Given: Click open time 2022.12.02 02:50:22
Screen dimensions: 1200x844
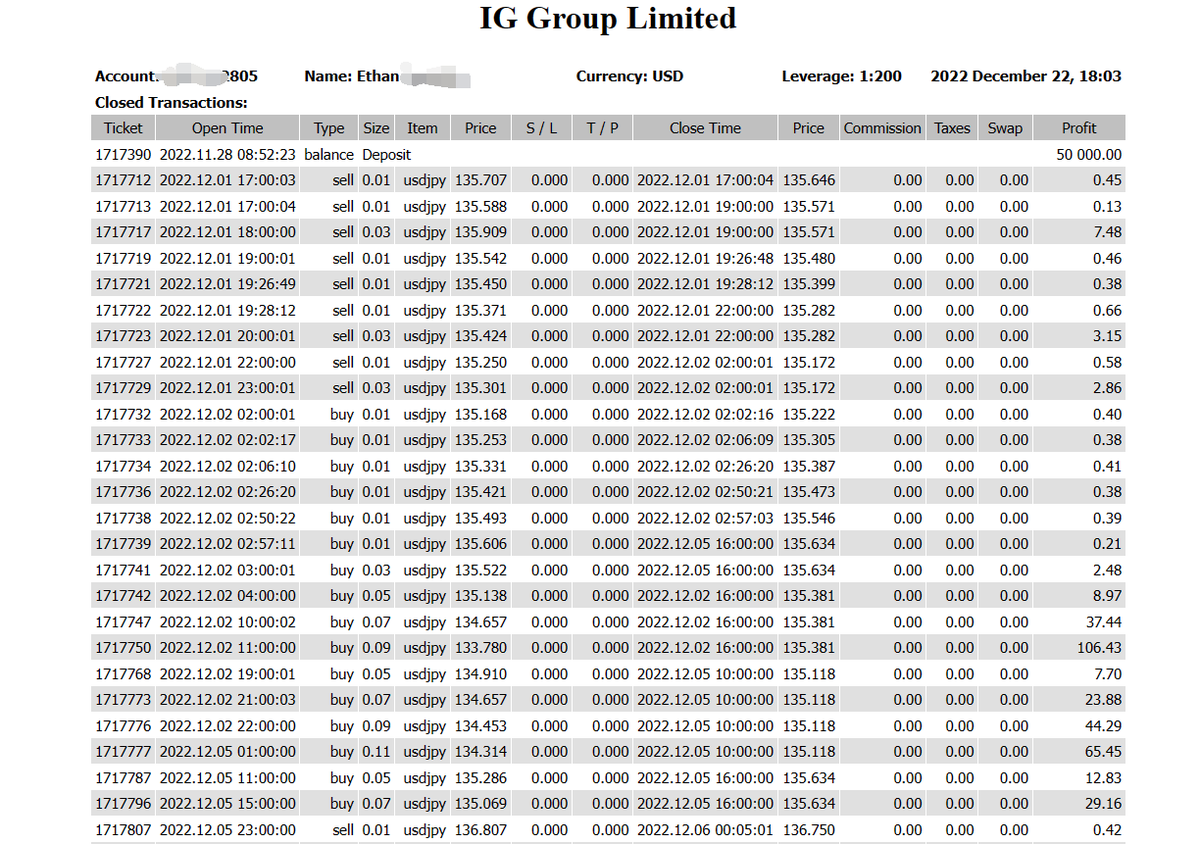Looking at the screenshot, I should pyautogui.click(x=228, y=518).
